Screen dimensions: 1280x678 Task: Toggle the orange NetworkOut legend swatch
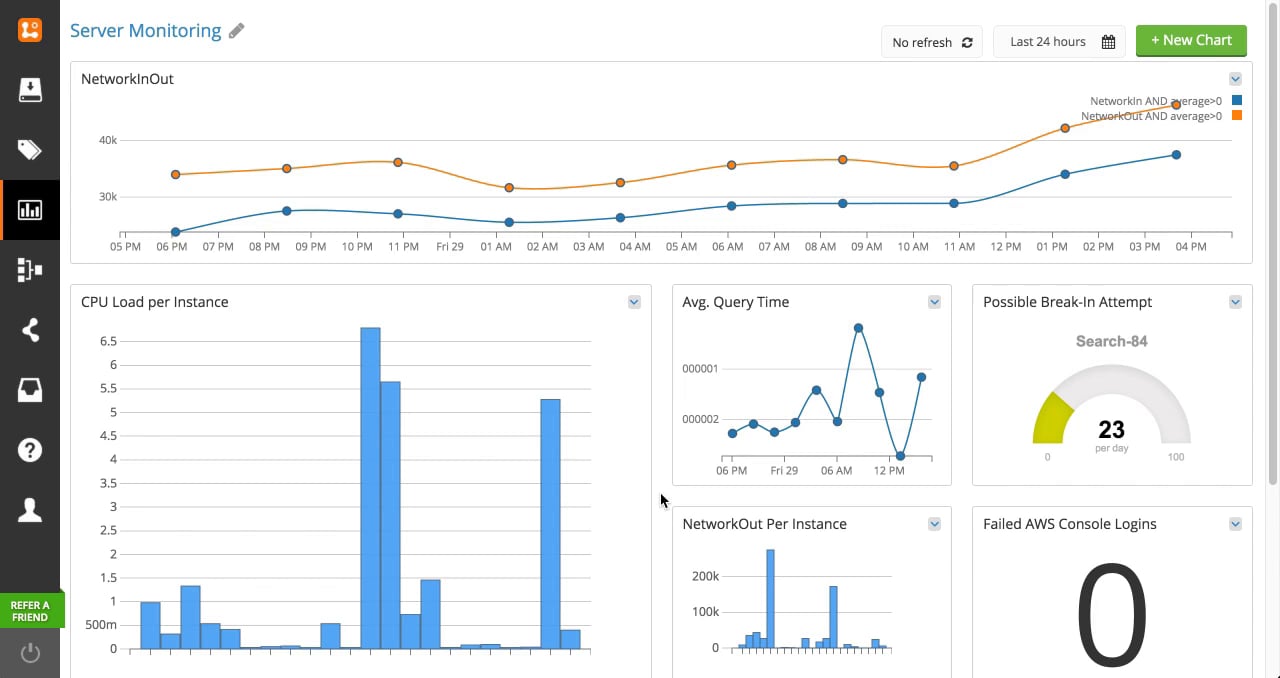click(1237, 116)
